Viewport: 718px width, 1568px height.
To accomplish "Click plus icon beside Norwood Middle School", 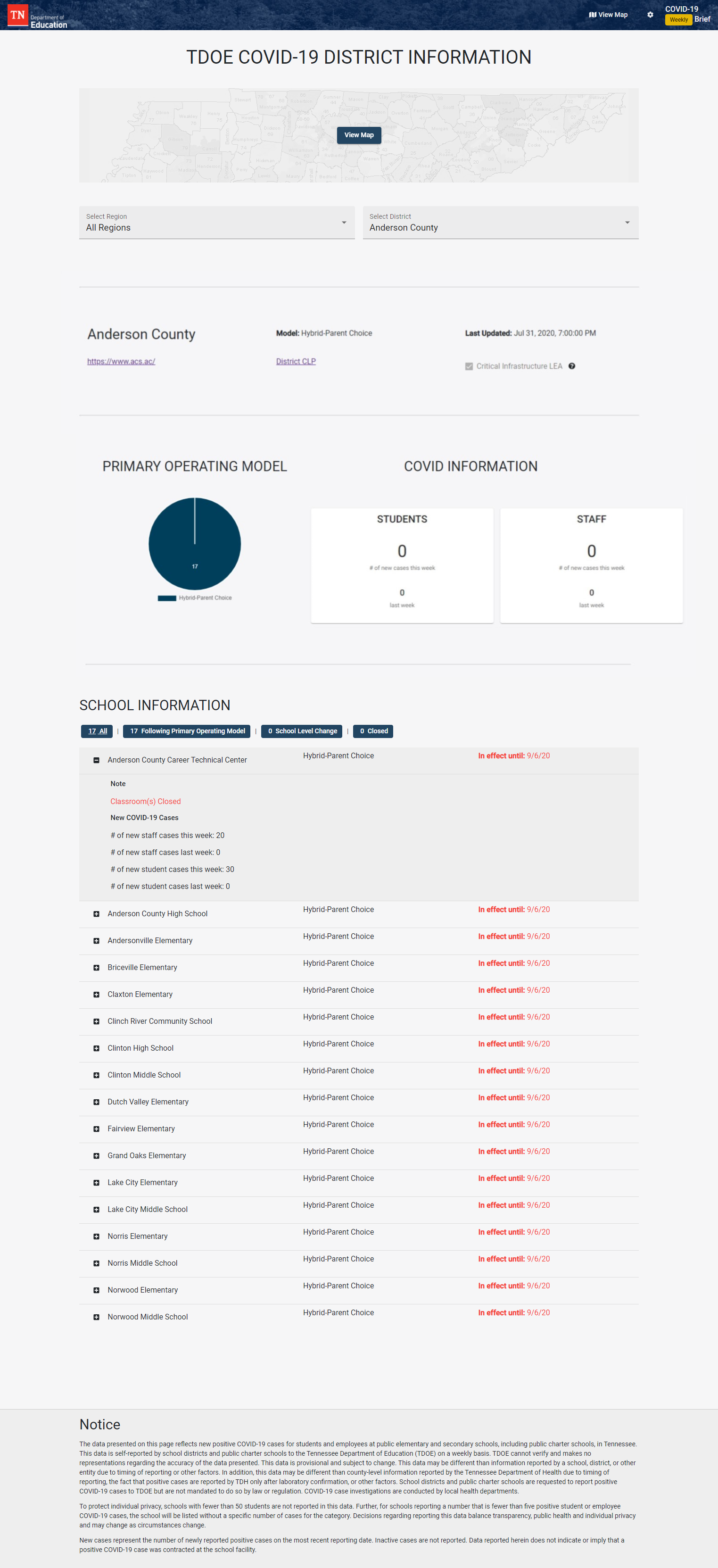I will tap(96, 1317).
